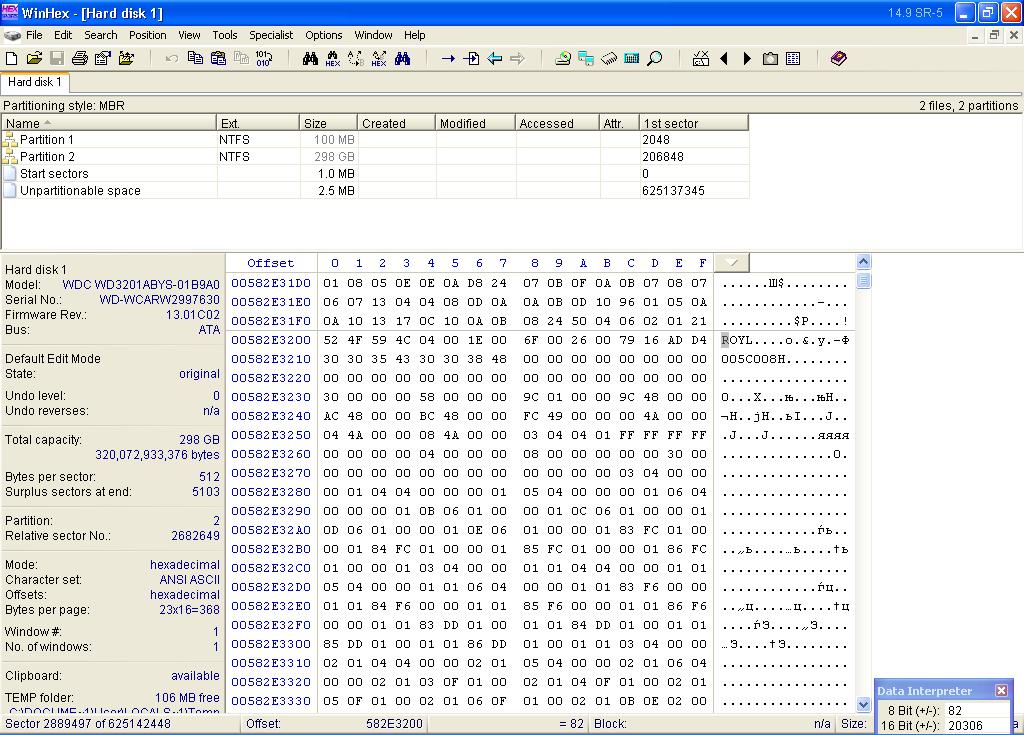
Task: Open the Help menu
Action: 414,35
